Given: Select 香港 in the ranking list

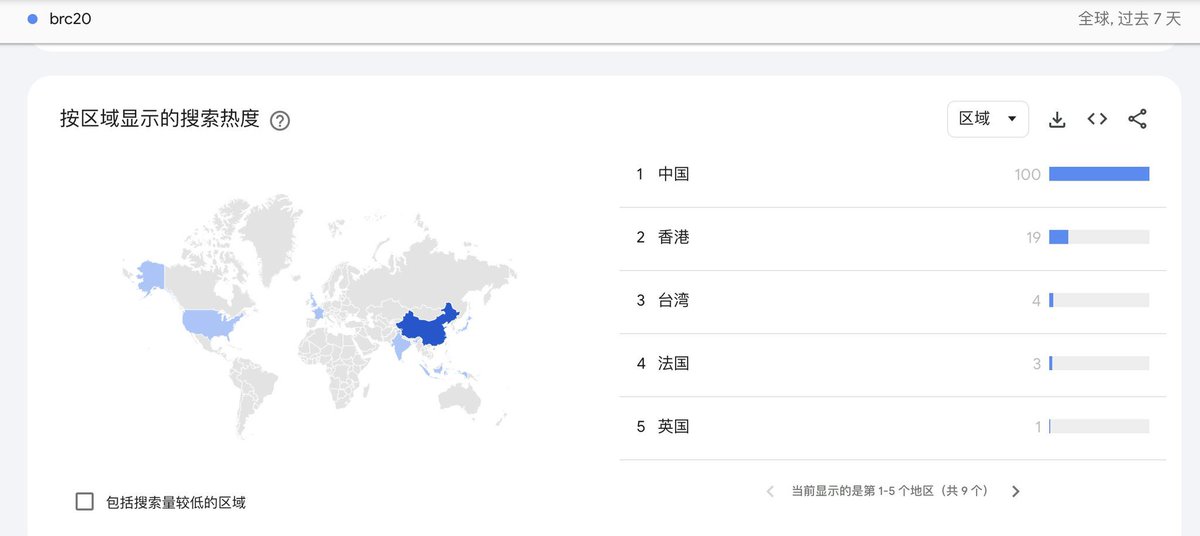Looking at the screenshot, I should tap(674, 237).
